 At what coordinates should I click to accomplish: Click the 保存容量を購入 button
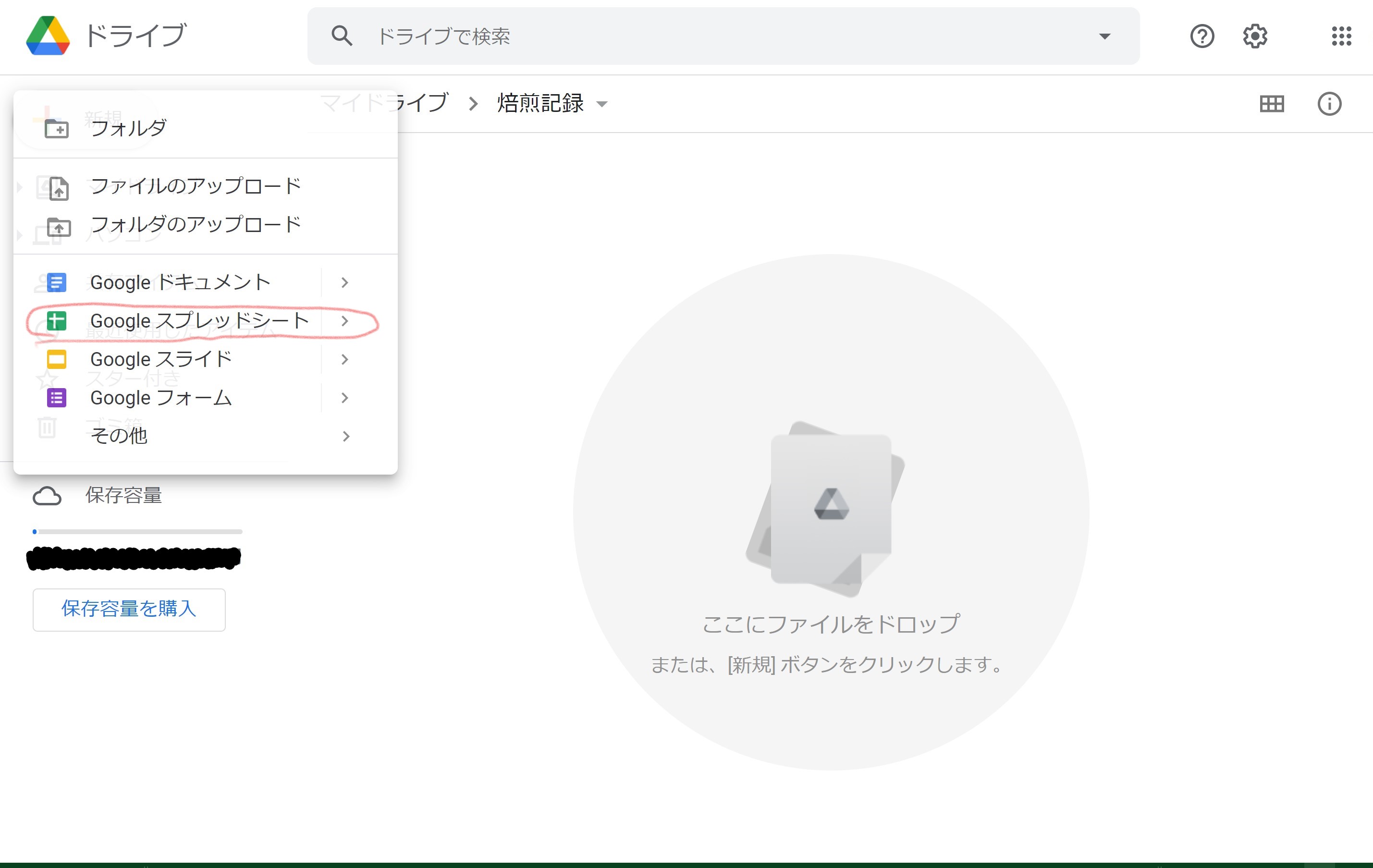[x=129, y=609]
